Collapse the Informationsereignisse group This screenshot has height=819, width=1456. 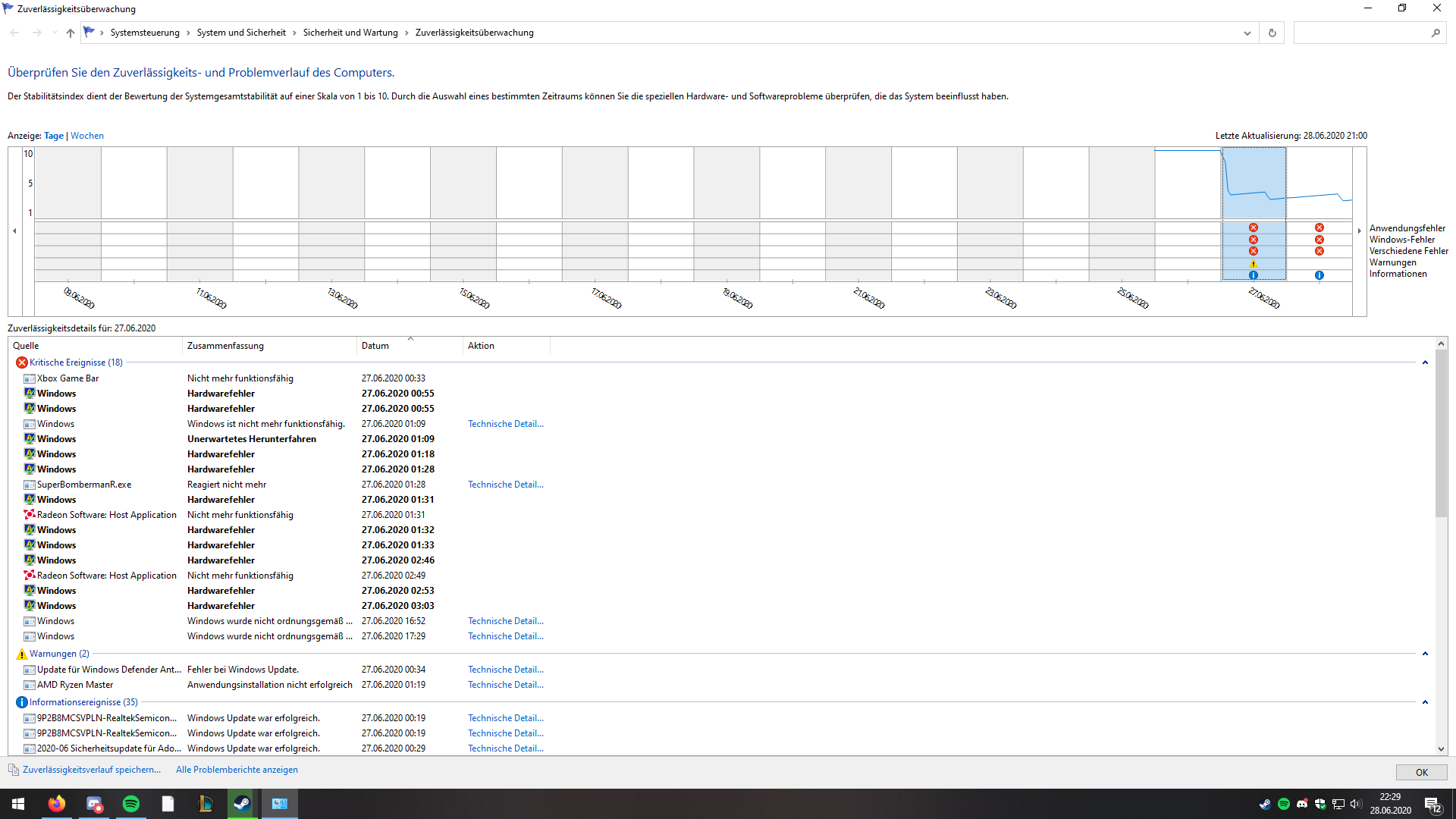pos(1425,702)
